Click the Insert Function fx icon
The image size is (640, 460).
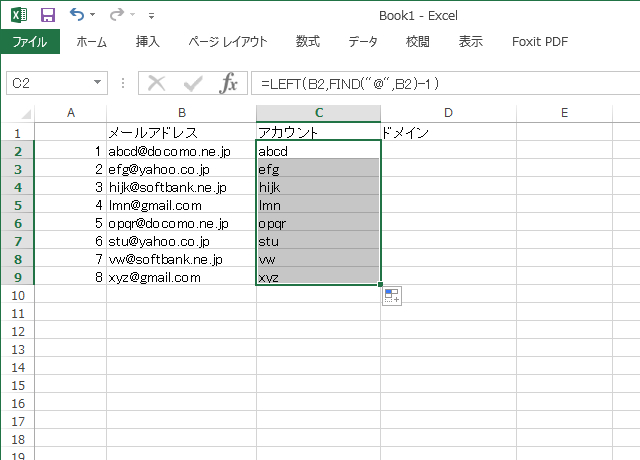[228, 83]
